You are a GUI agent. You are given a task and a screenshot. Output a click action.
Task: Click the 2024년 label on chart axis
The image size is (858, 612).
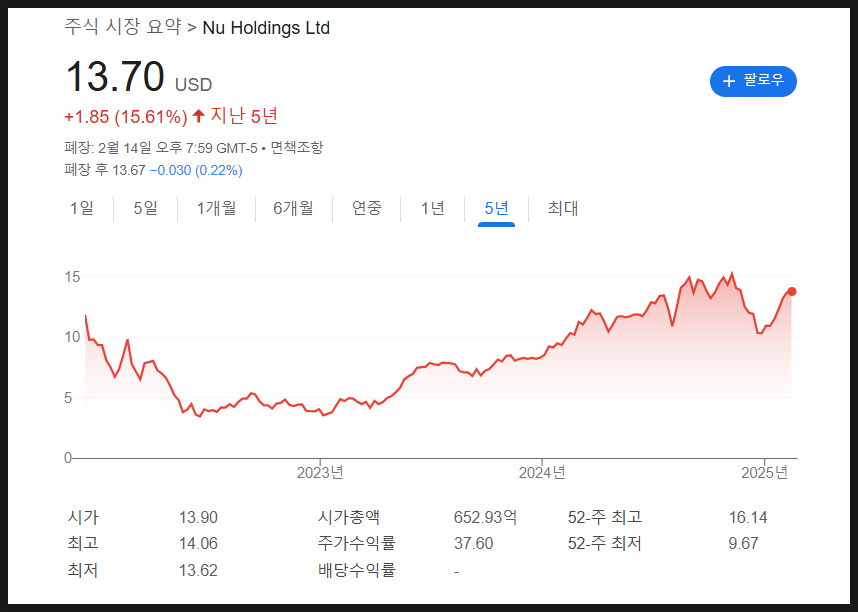coord(543,472)
